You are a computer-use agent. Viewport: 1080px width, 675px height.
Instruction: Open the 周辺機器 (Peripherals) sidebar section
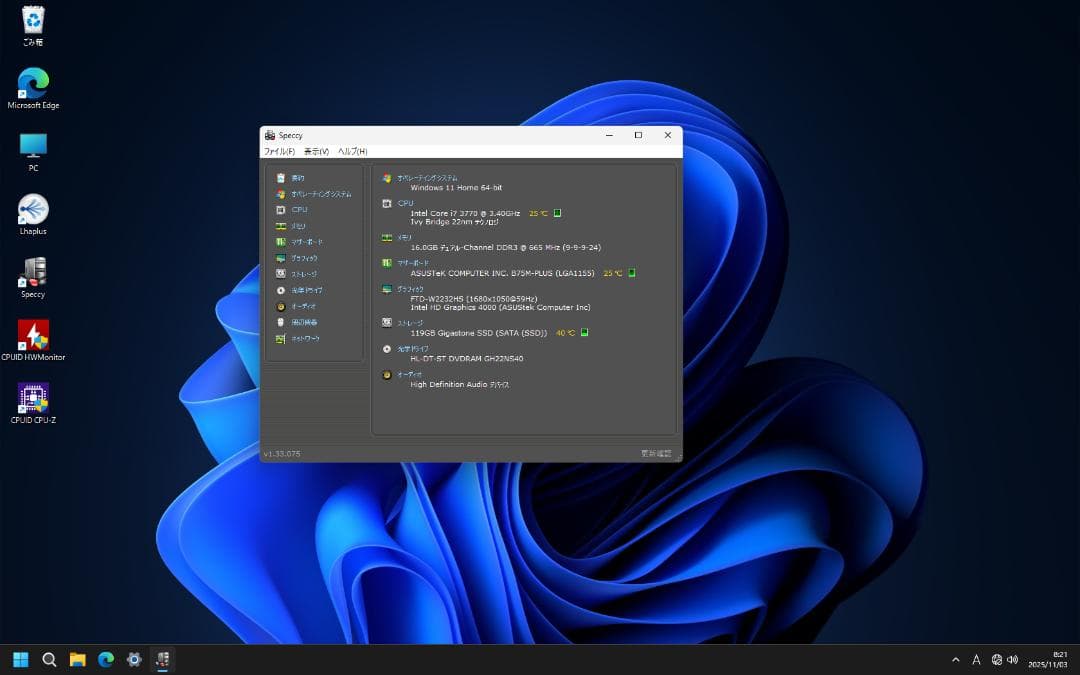(304, 322)
